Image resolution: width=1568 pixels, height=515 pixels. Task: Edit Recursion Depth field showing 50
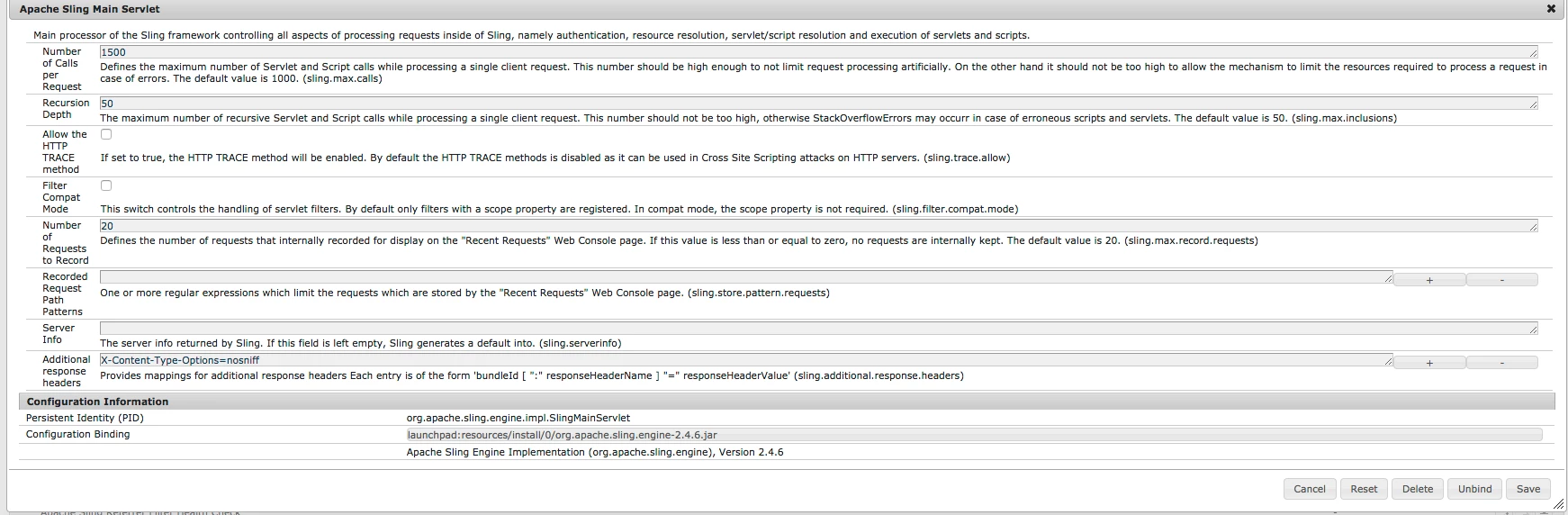(x=818, y=104)
